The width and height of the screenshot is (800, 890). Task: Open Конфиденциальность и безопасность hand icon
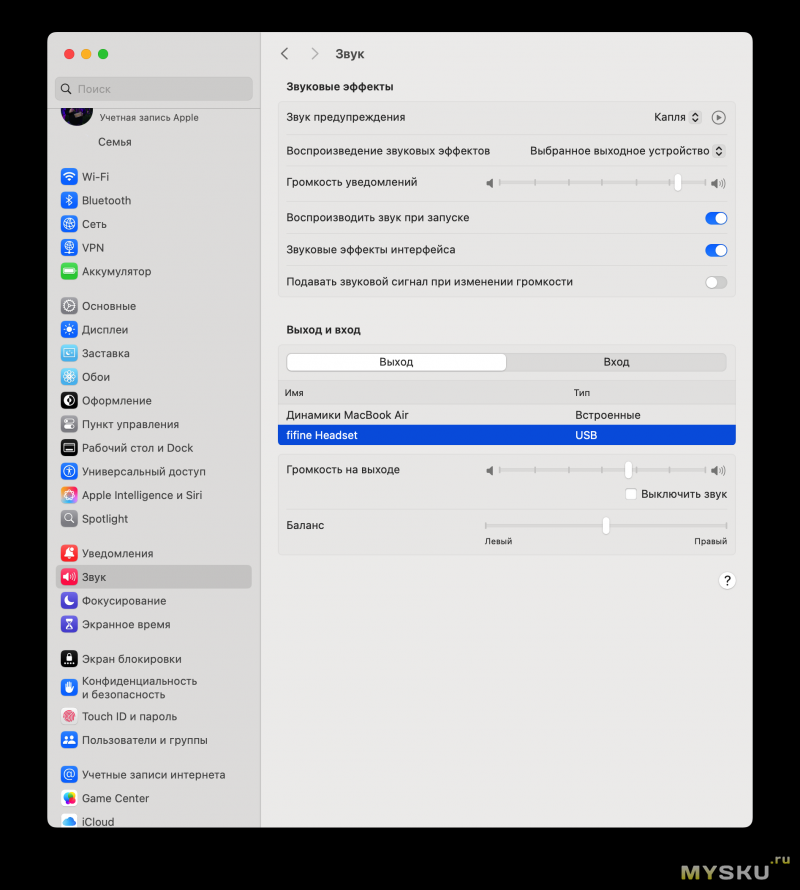[x=69, y=687]
